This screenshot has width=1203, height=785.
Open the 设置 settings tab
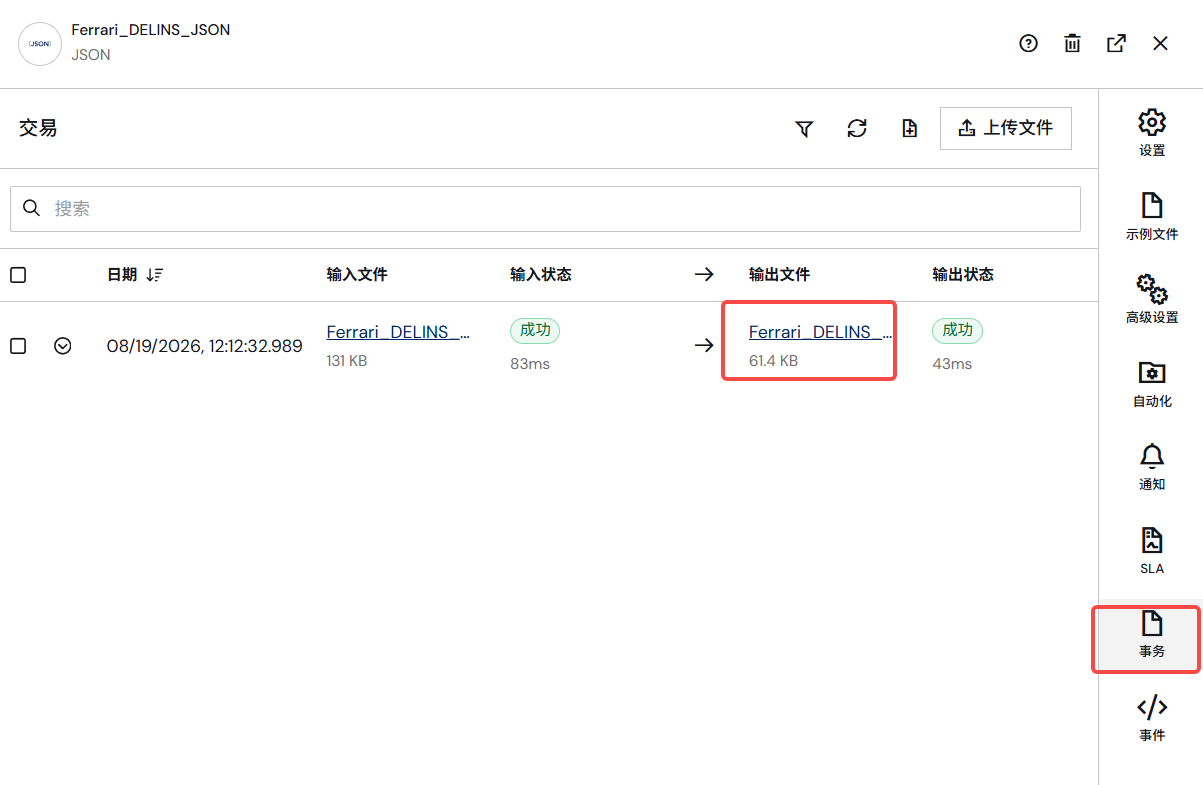[x=1152, y=133]
